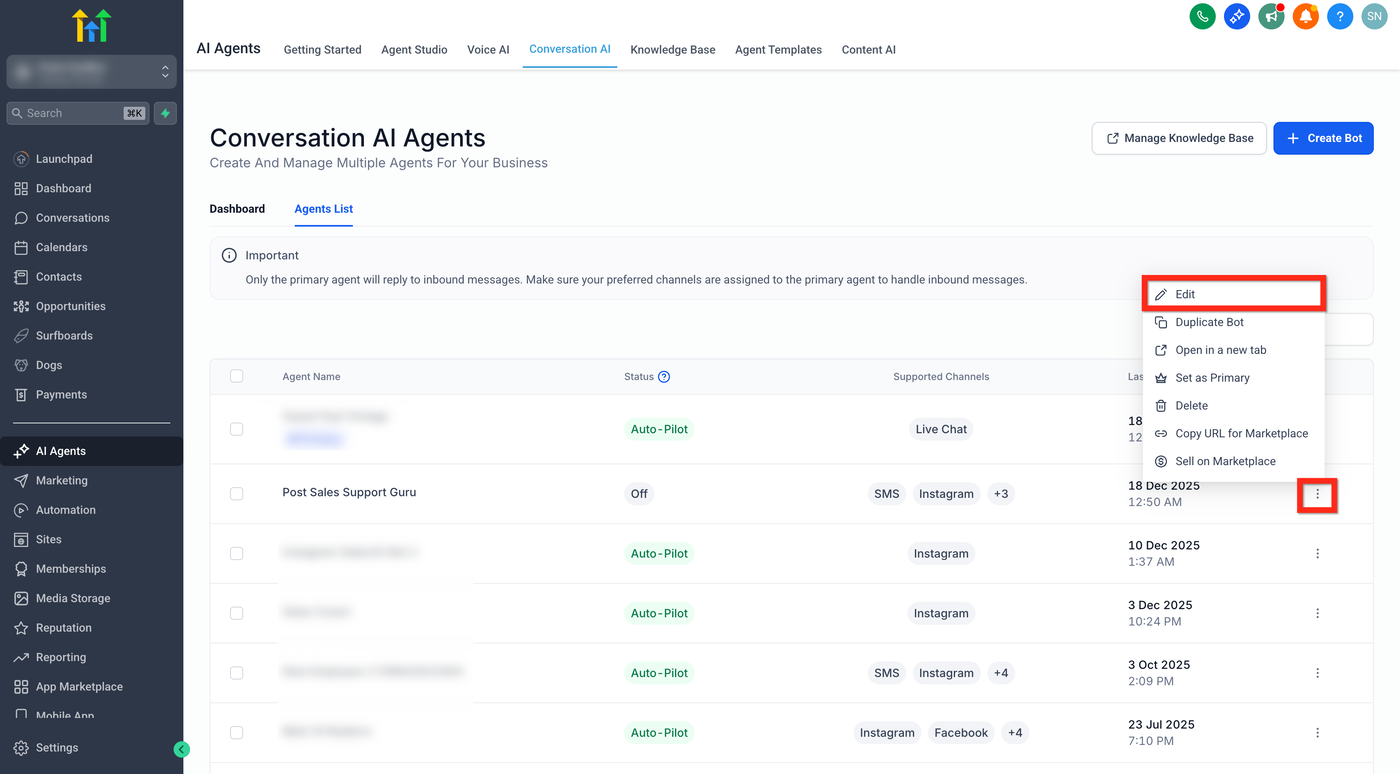Collapse the sidebar with the green arrow

tap(181, 749)
